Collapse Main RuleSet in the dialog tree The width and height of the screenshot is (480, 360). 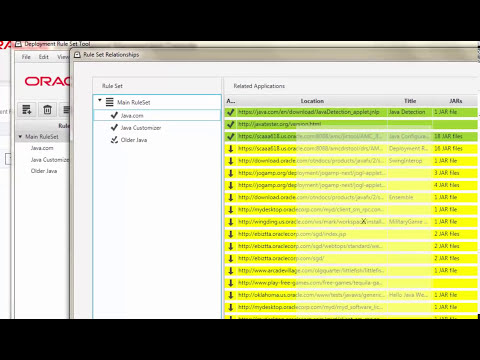tap(100, 100)
